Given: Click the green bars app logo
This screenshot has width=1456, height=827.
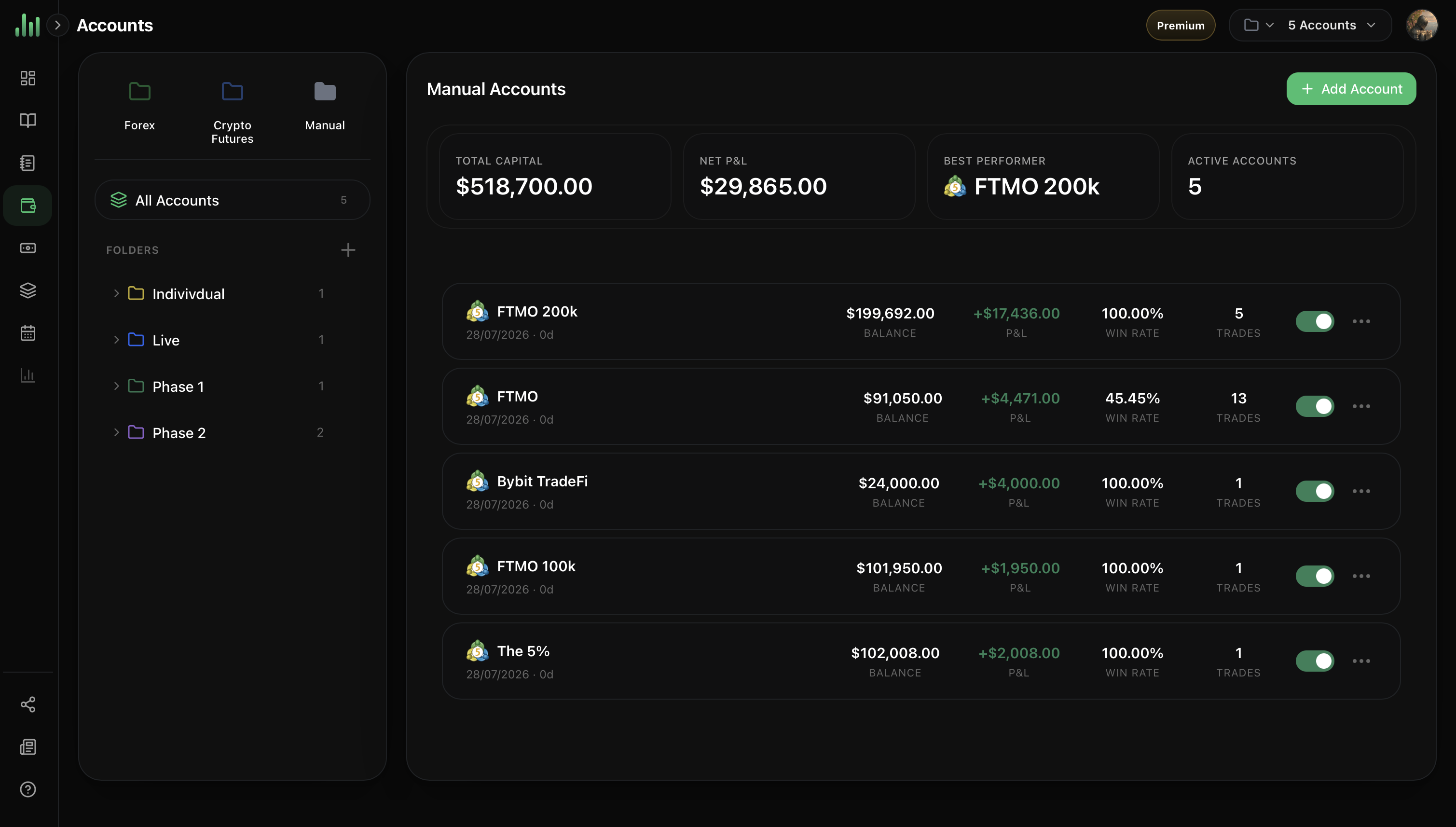Looking at the screenshot, I should coord(27,25).
